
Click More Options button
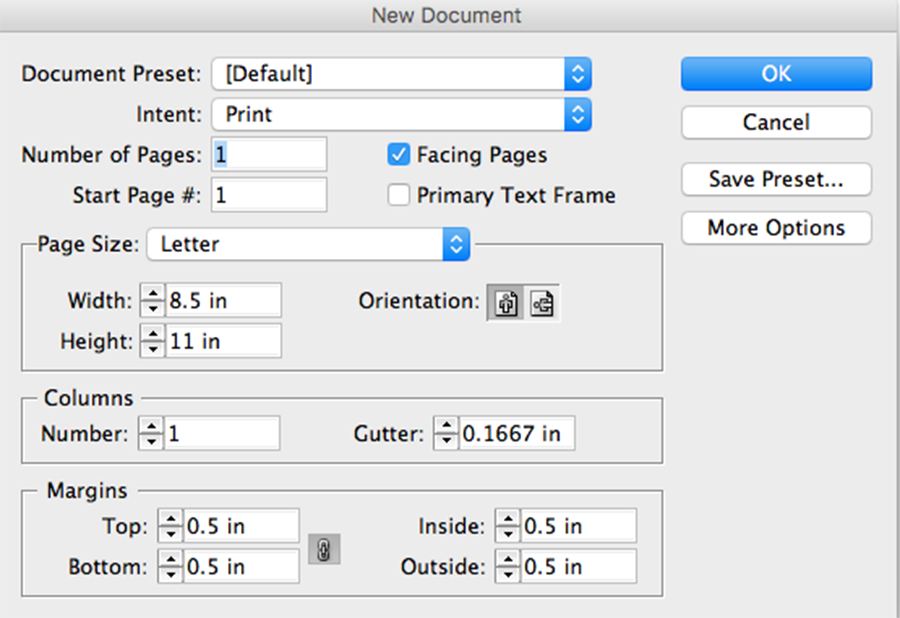click(776, 228)
